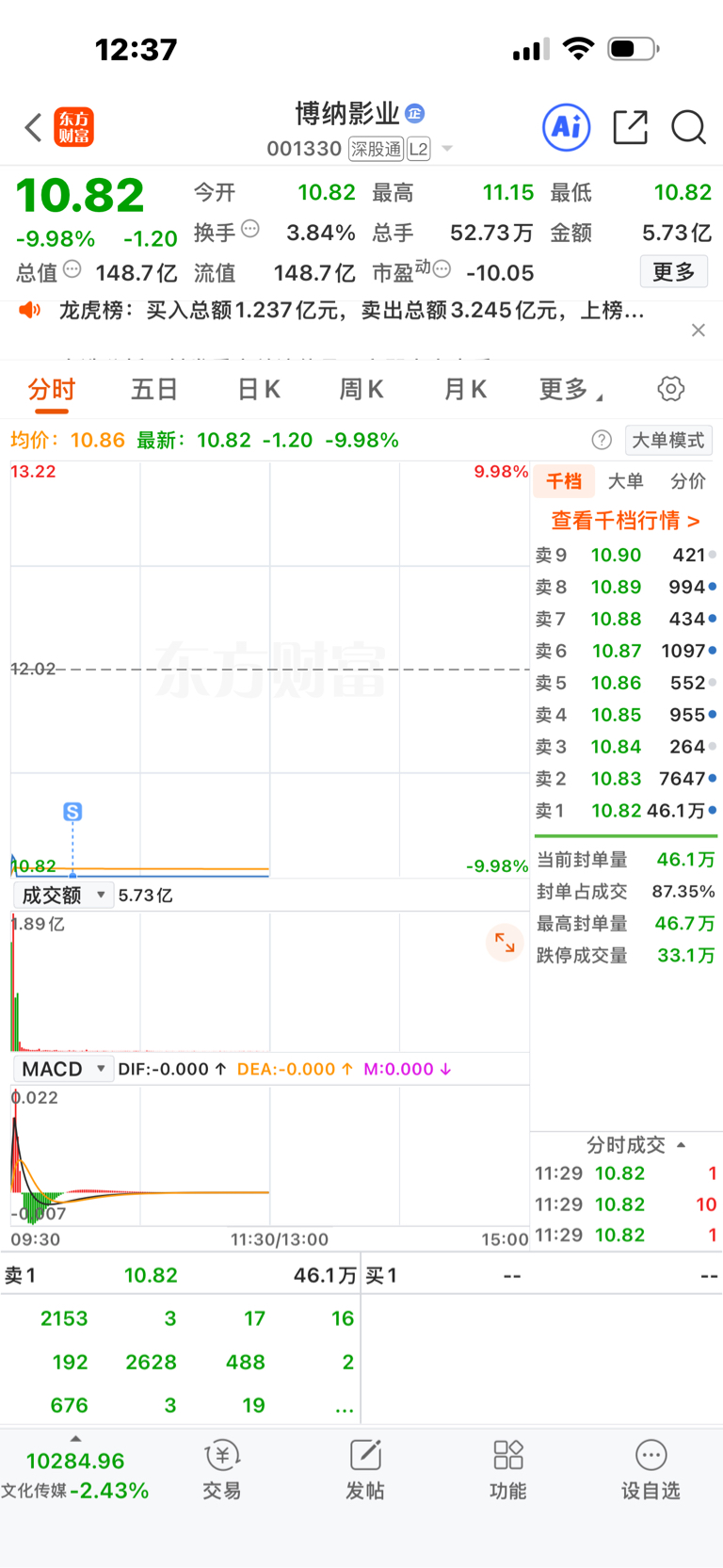Image resolution: width=723 pixels, height=1568 pixels.
Task: Tap info icon beside 换手
Action: coord(249,228)
